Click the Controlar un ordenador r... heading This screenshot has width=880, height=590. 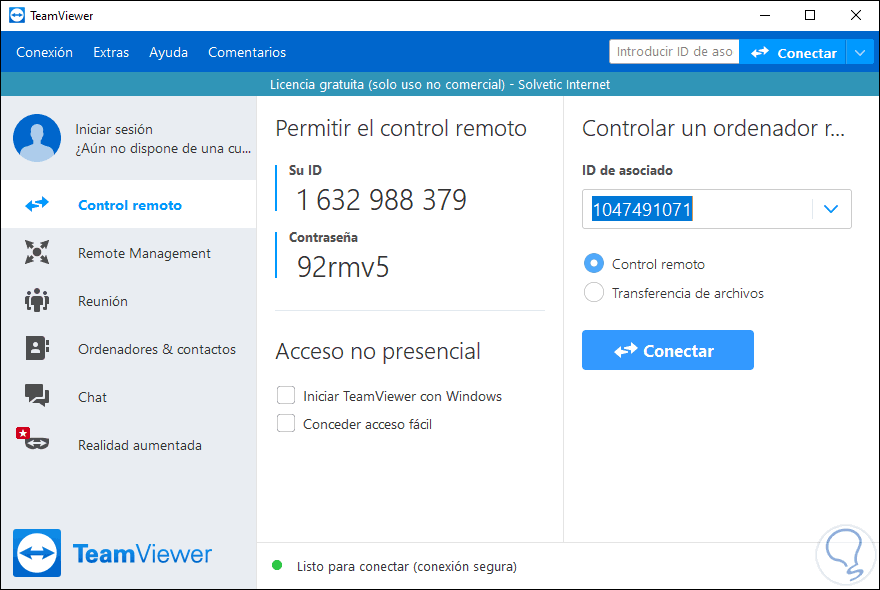713,128
